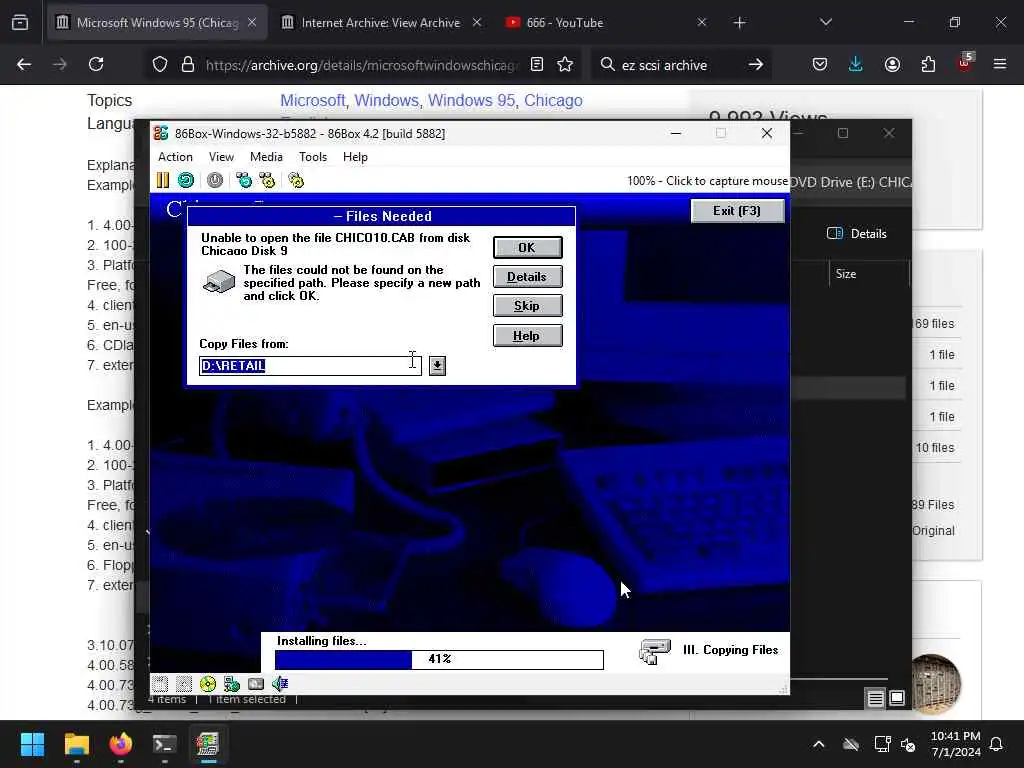Open the Chicago topic link

pos(553,101)
